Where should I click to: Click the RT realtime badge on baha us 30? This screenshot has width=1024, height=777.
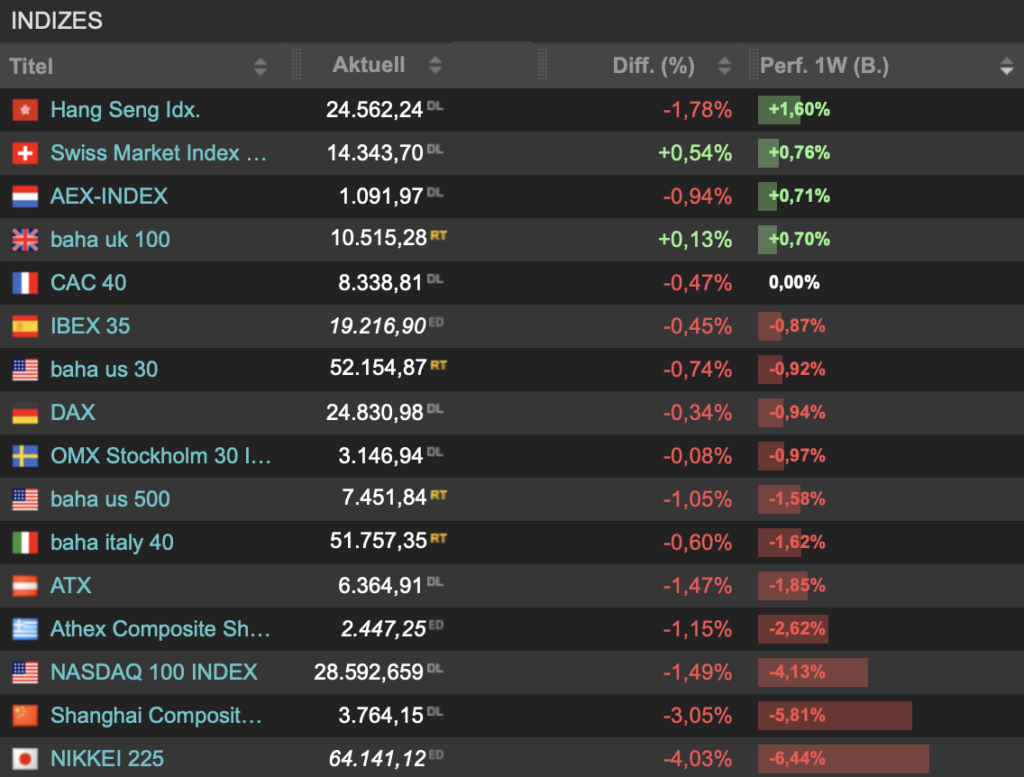click(438, 365)
